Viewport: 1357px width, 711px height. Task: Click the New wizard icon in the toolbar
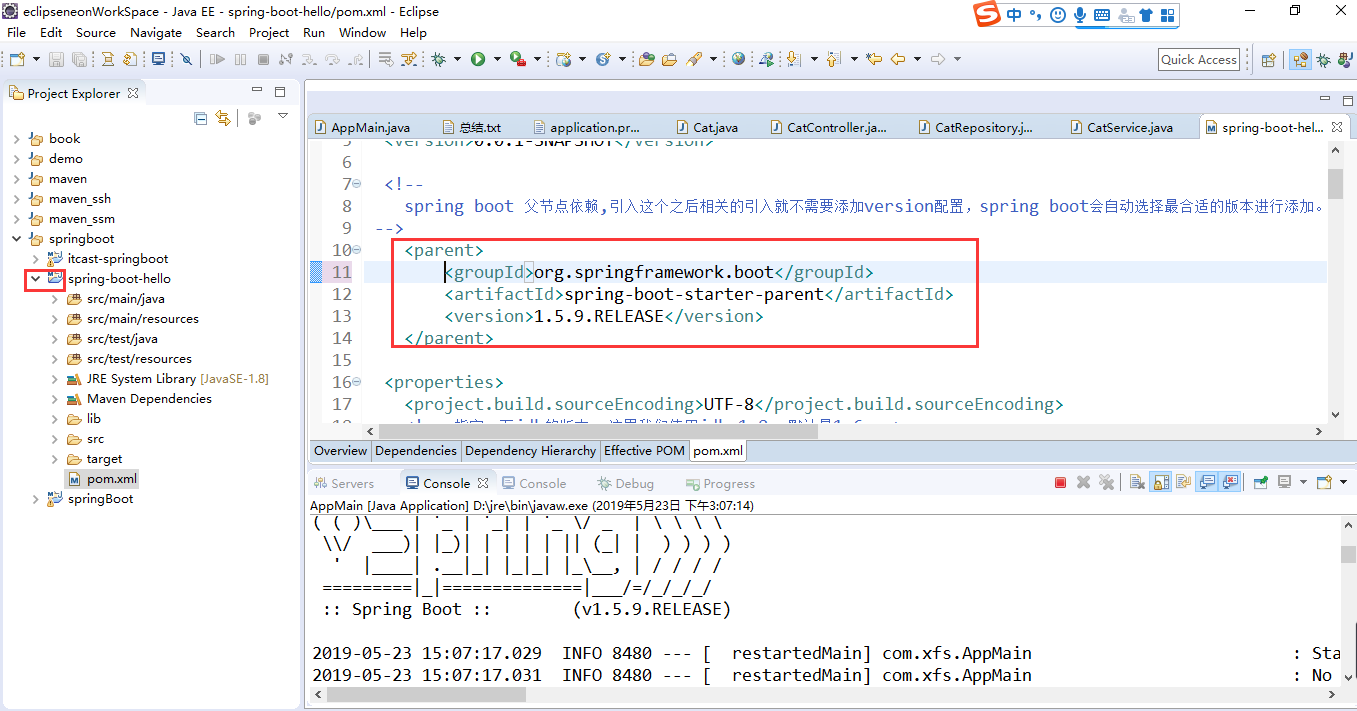[x=17, y=59]
